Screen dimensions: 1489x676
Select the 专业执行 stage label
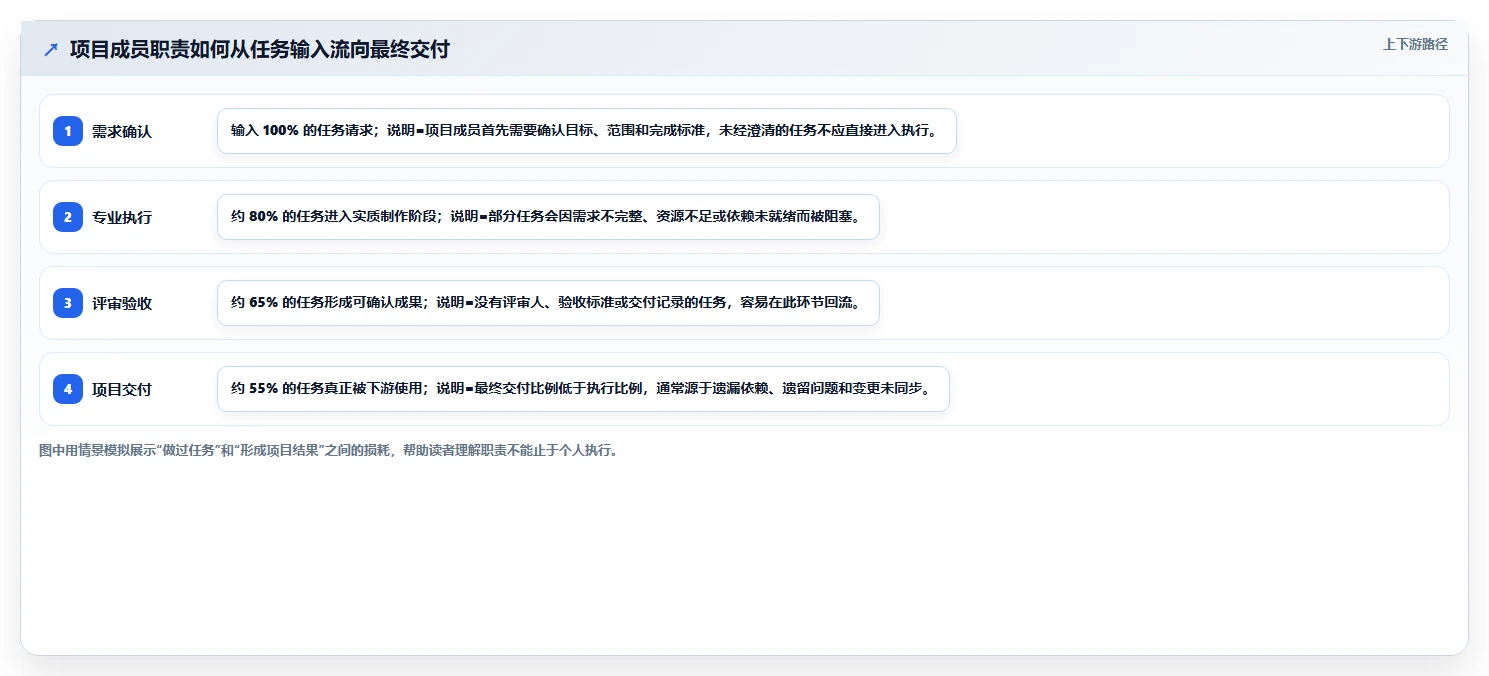point(122,217)
